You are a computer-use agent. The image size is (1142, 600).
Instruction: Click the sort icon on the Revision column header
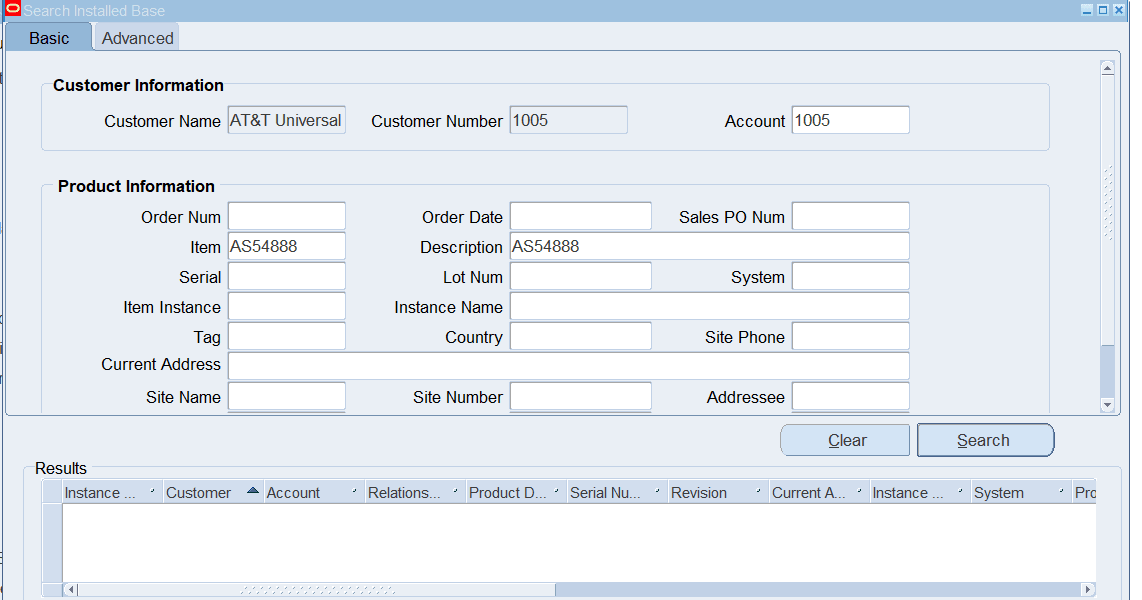coord(756,492)
